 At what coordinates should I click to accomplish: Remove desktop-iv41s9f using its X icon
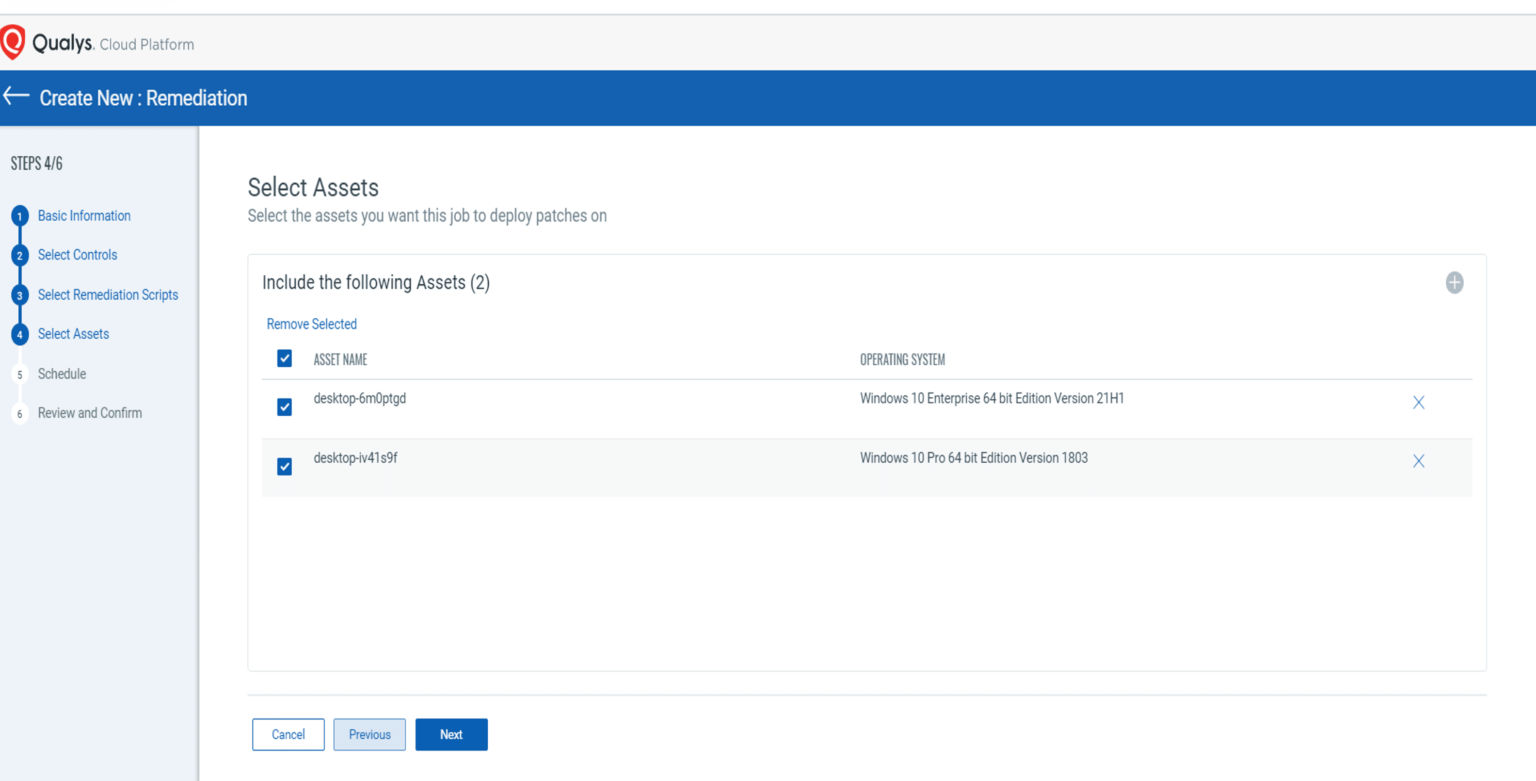pos(1419,461)
